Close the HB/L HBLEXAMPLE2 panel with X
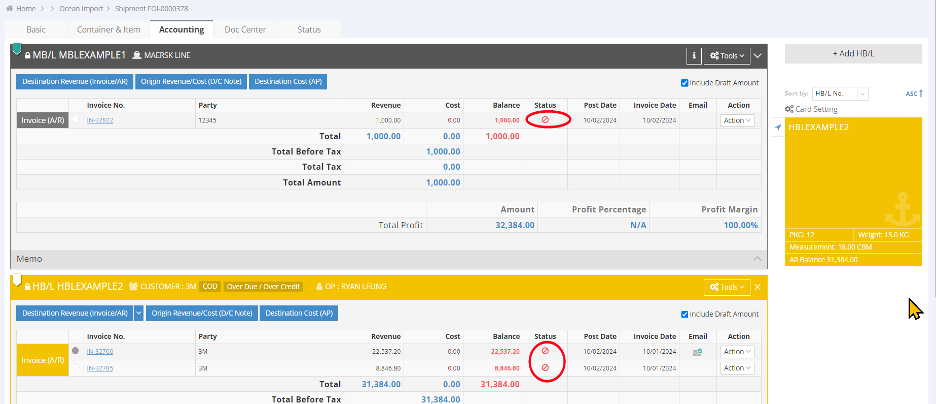Screen dimensions: 936x404 click(x=757, y=287)
